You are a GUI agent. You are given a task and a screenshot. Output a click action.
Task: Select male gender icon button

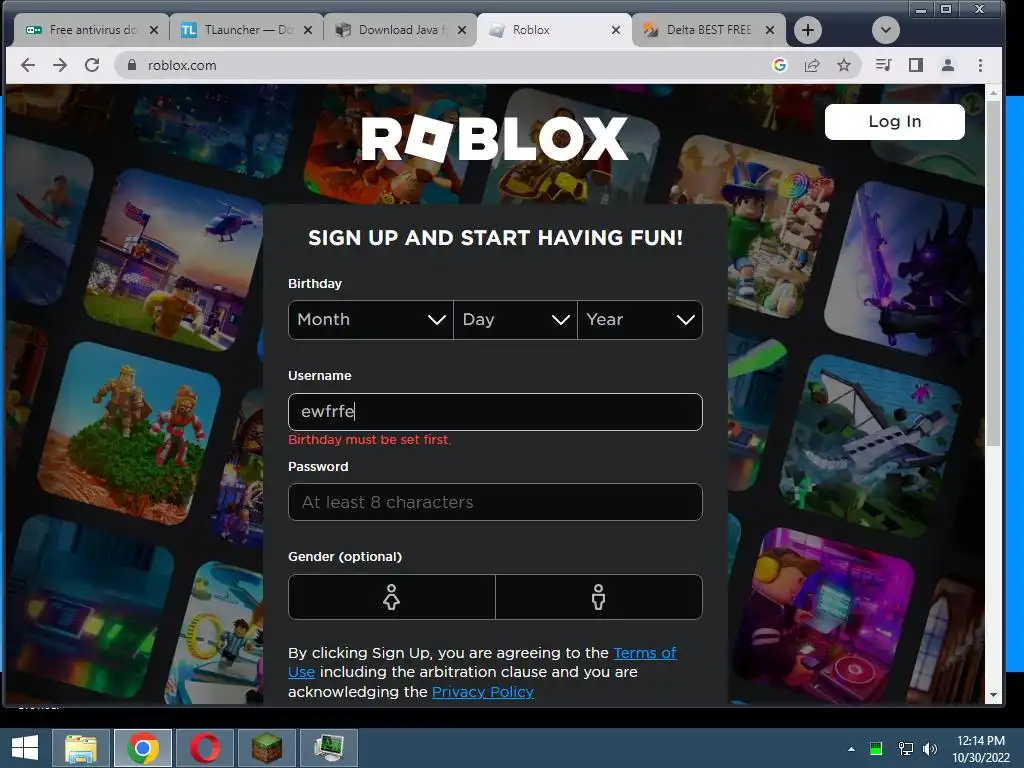(x=599, y=597)
